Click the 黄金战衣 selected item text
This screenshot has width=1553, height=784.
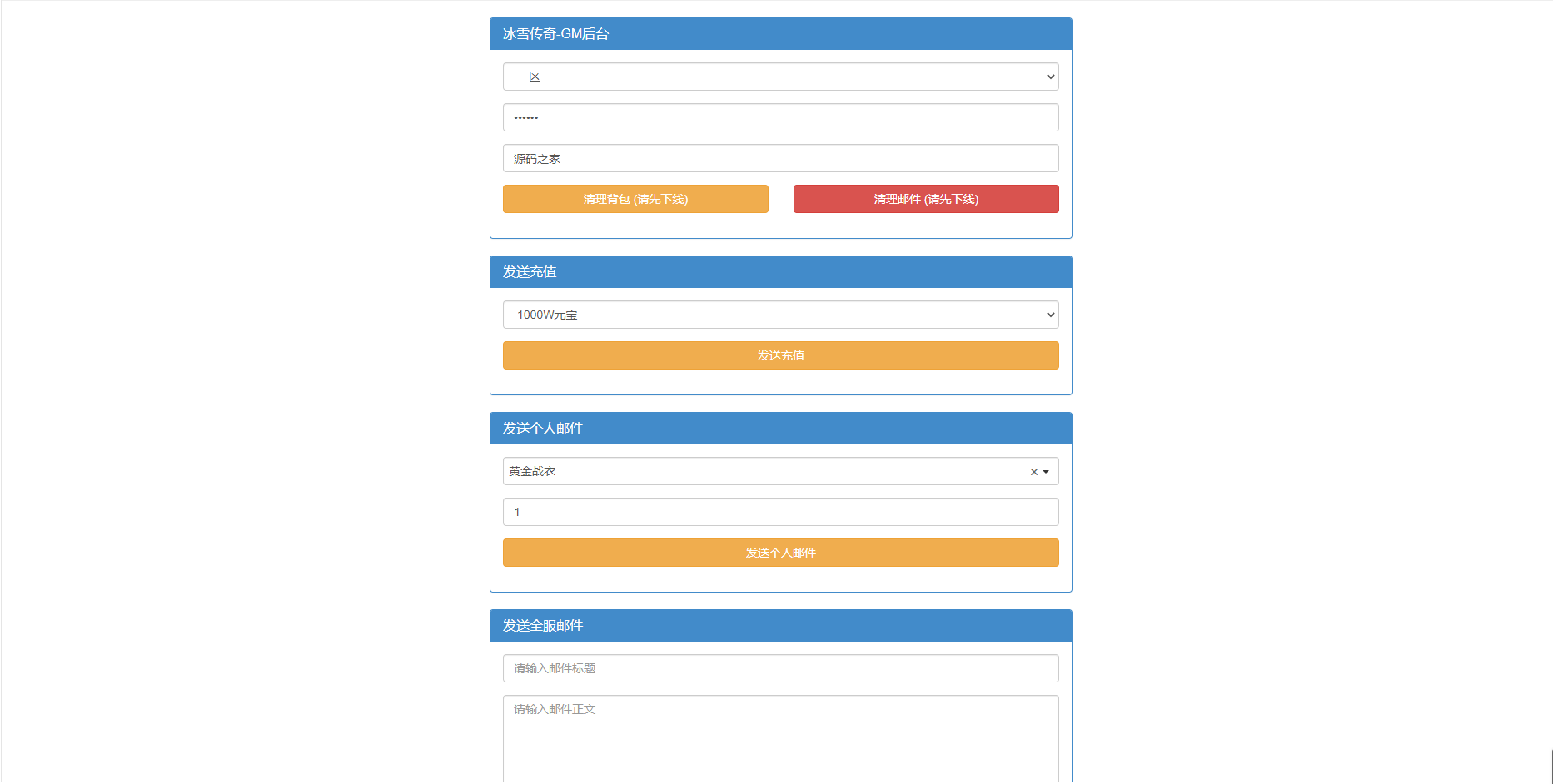click(532, 471)
